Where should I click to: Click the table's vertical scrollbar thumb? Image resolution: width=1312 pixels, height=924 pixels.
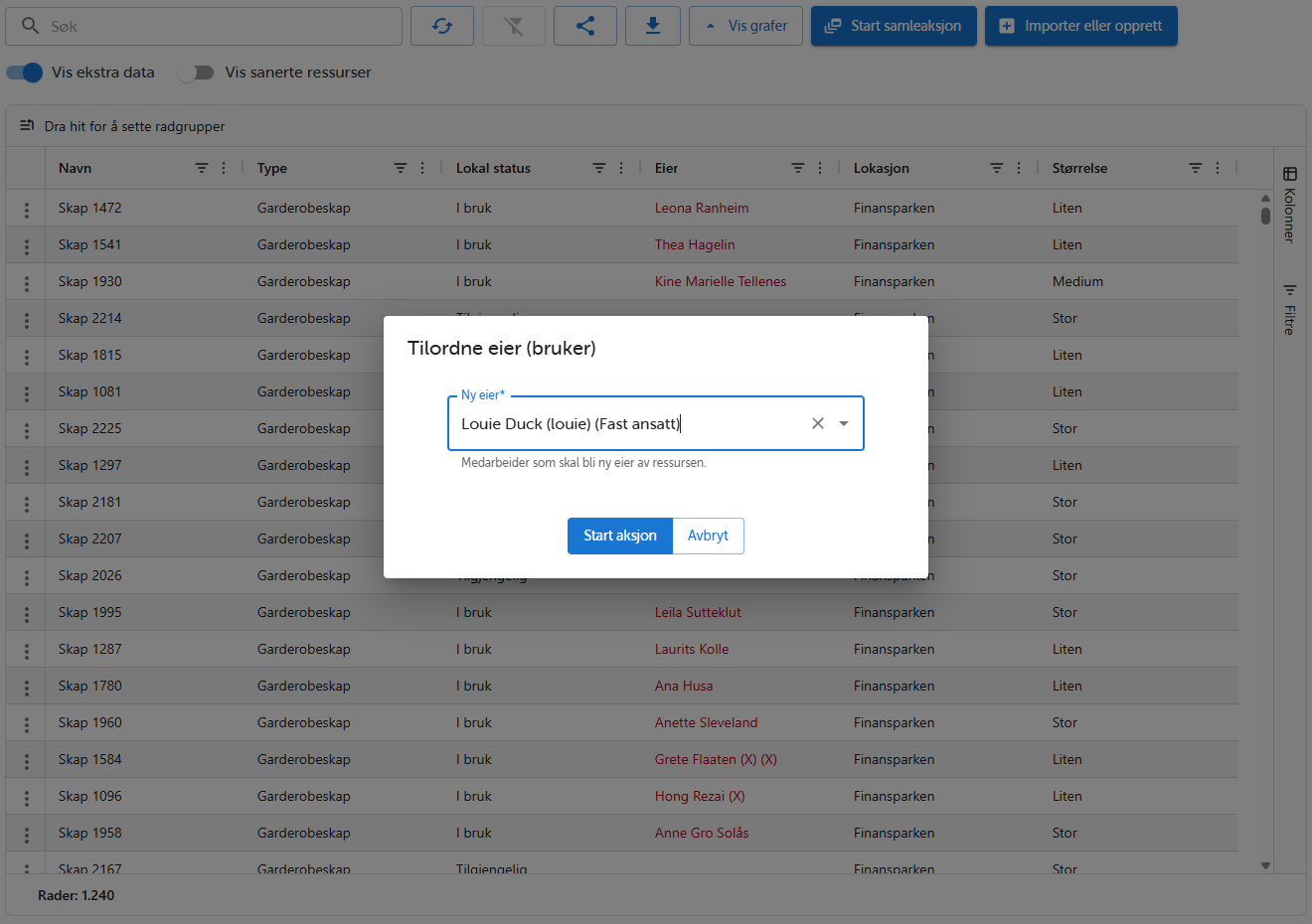1265,215
